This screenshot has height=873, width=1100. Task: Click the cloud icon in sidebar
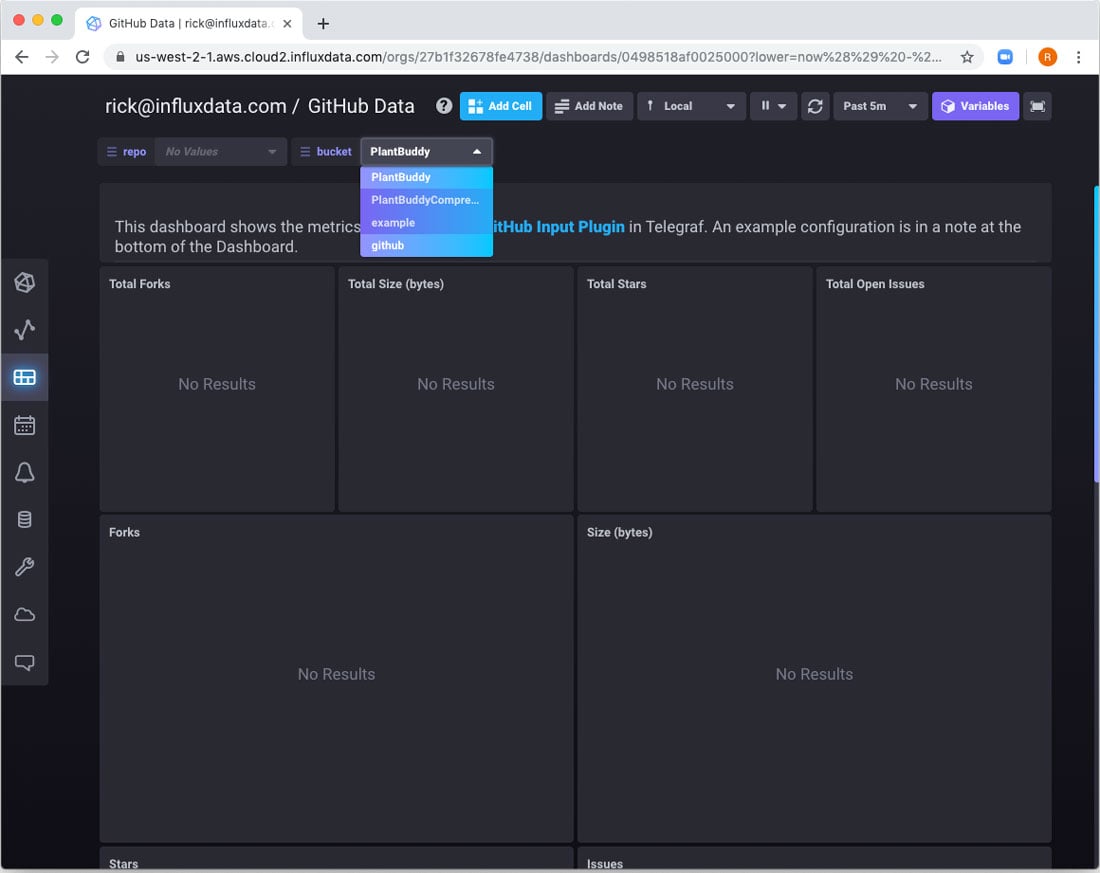pos(25,615)
